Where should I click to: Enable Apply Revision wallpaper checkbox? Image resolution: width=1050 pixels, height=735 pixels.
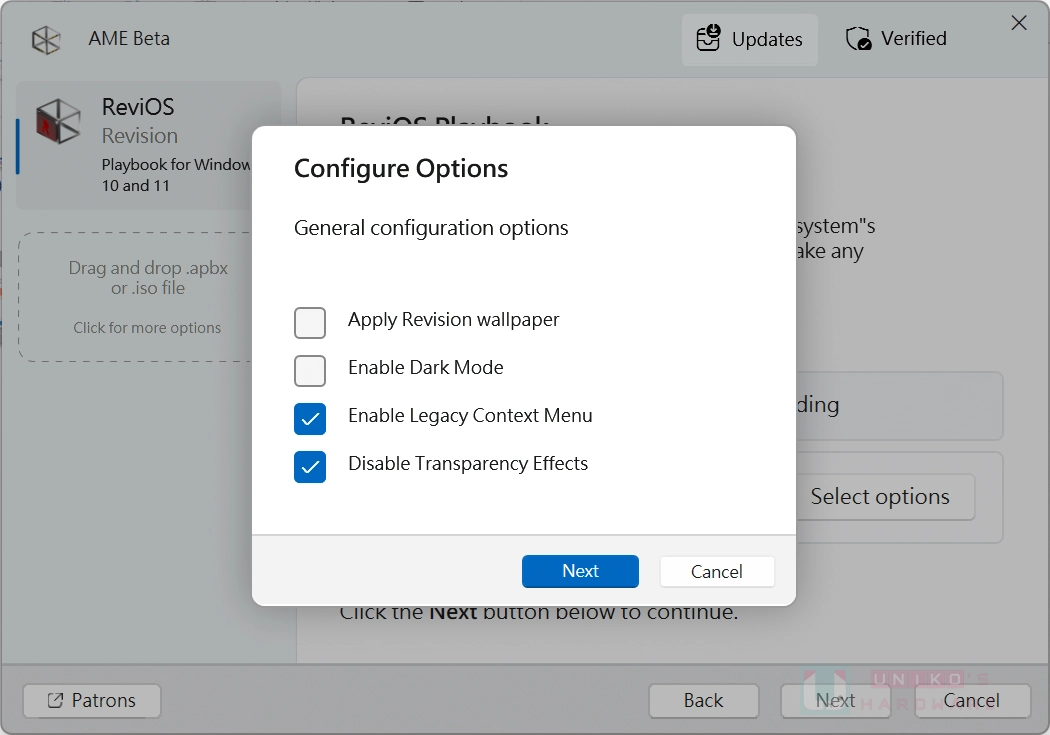310,323
